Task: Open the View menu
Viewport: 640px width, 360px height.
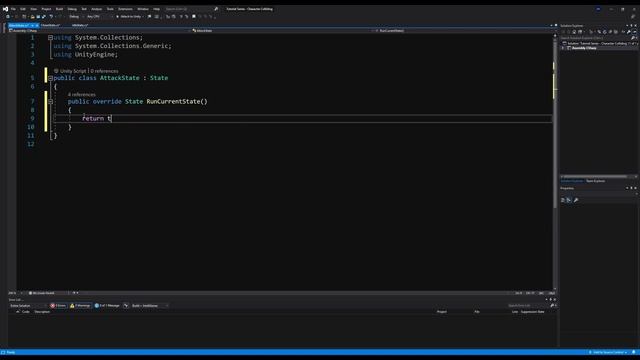Action: [33, 9]
